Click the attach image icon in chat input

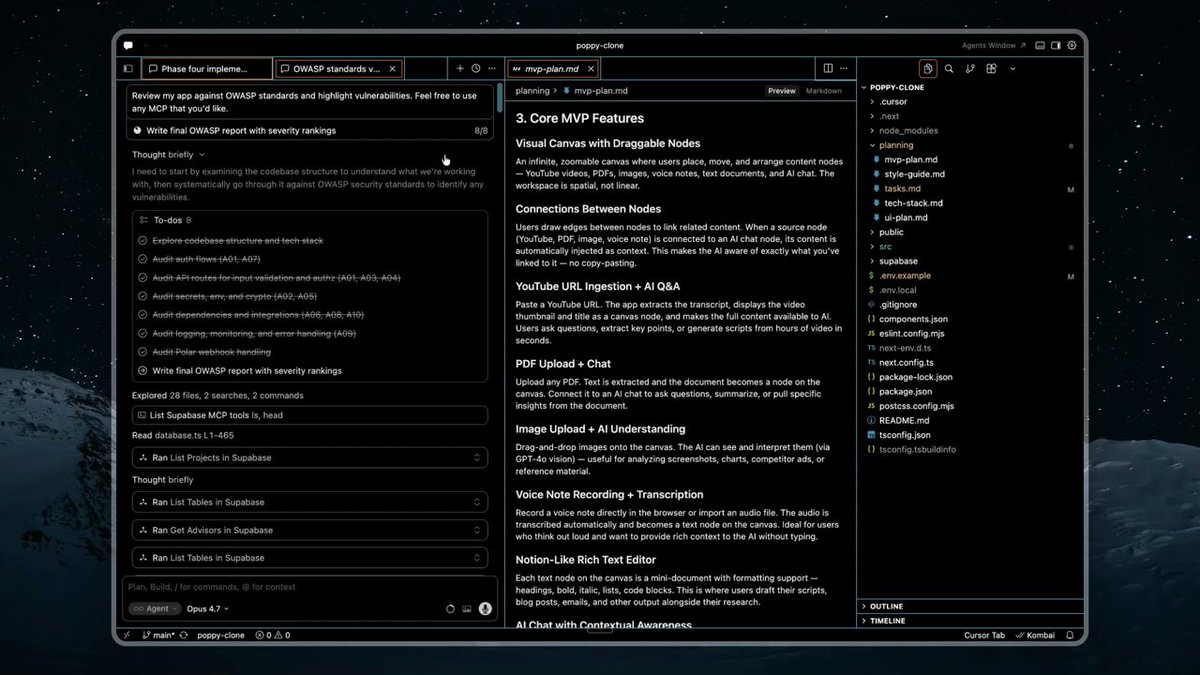click(x=466, y=608)
